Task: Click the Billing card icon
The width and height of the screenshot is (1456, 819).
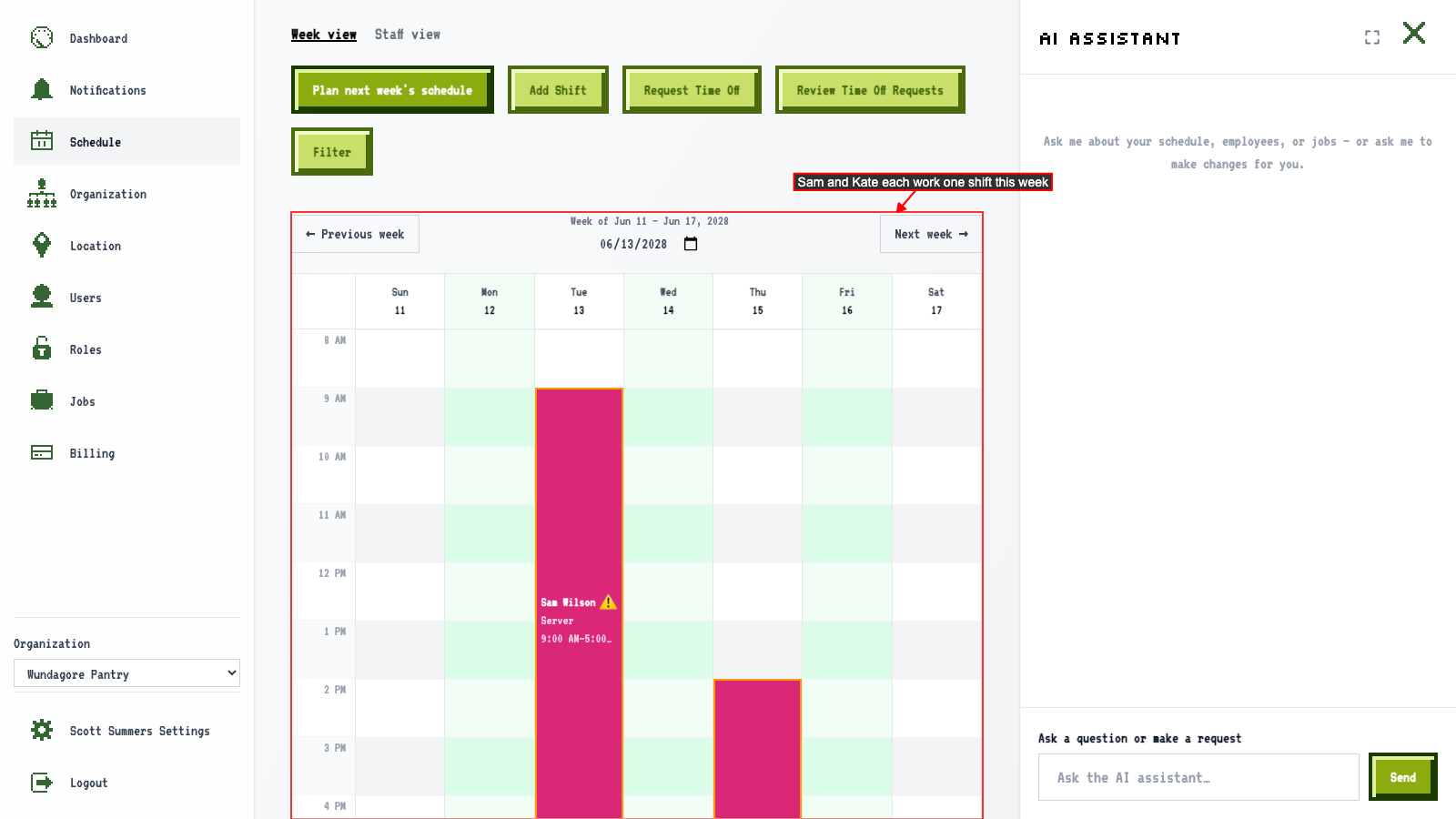Action: pyautogui.click(x=42, y=452)
